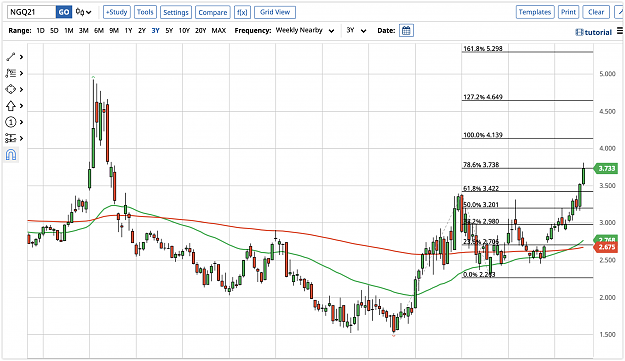Click the Print button
Image resolution: width=625 pixels, height=361 pixels.
point(568,12)
